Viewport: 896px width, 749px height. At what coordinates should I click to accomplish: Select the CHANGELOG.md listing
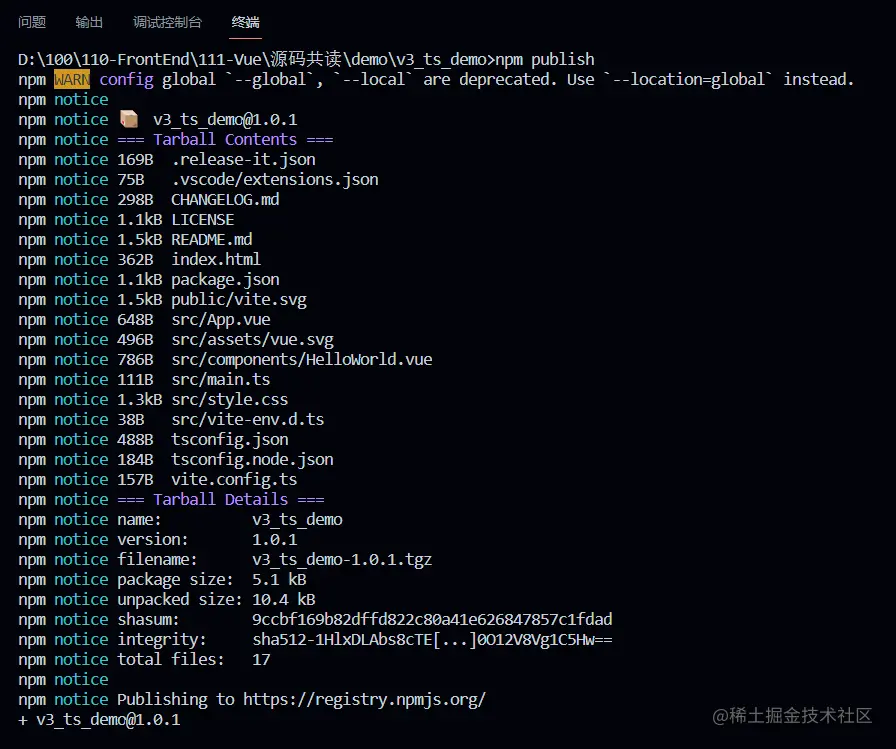coord(226,199)
